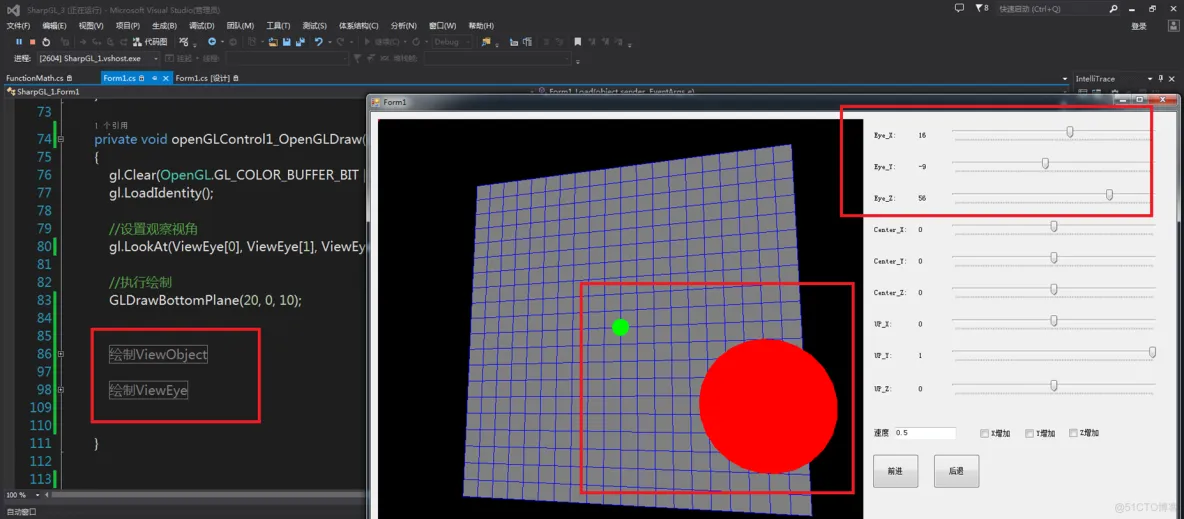Check the Z增加 checkbox
Screen dimensions: 1184x519
tap(1073, 434)
